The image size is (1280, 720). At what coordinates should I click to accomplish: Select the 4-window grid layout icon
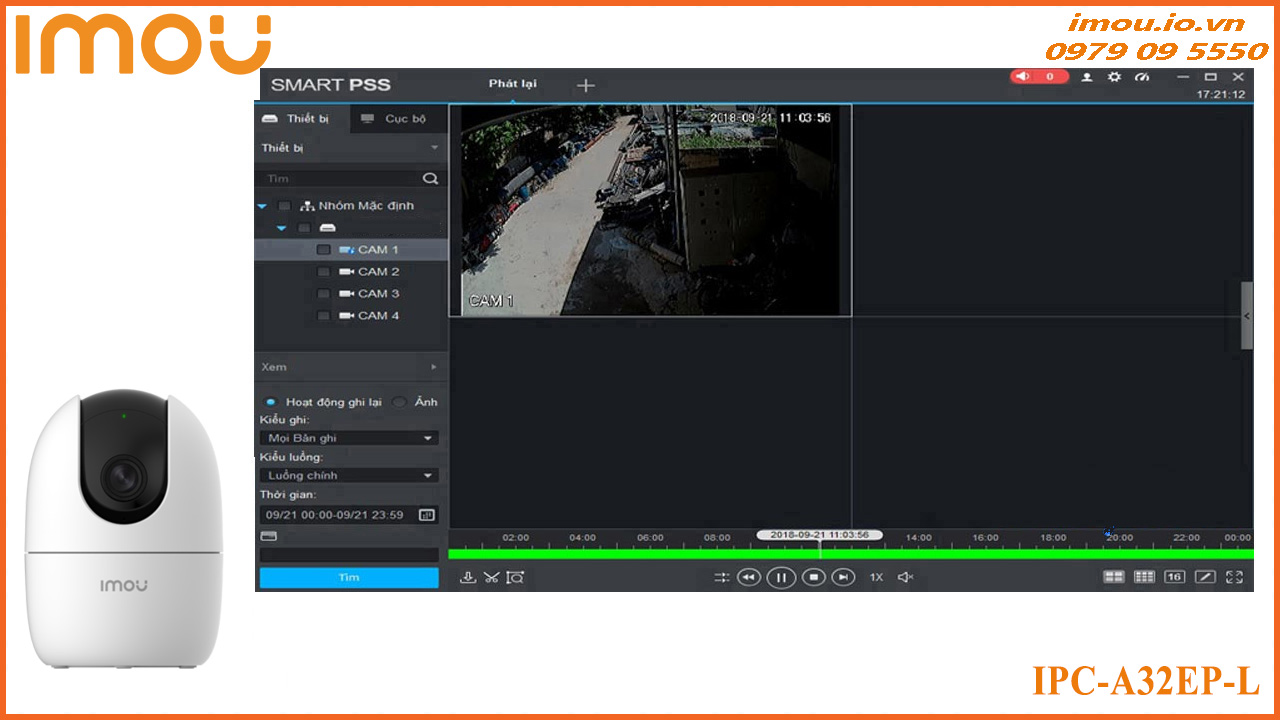click(x=1114, y=578)
